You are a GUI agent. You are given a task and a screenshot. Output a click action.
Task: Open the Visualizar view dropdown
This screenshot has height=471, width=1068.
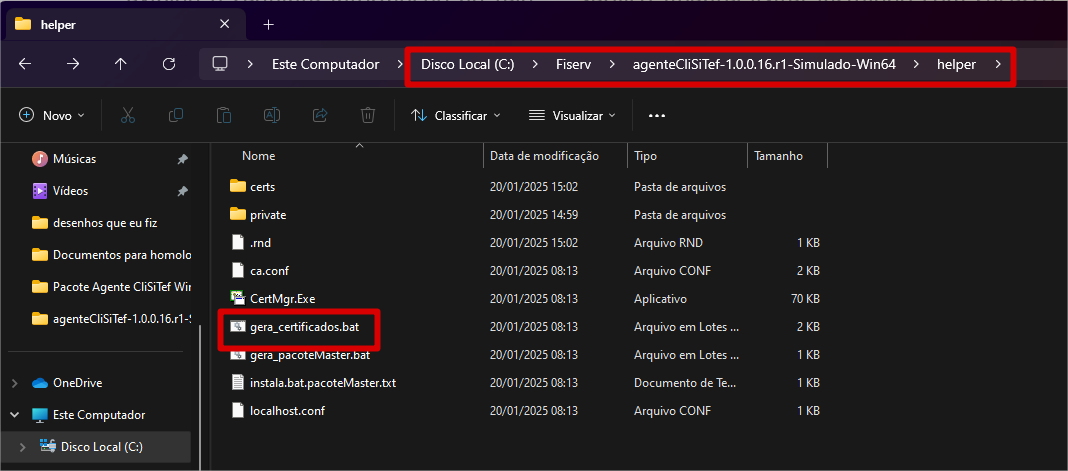pos(573,116)
